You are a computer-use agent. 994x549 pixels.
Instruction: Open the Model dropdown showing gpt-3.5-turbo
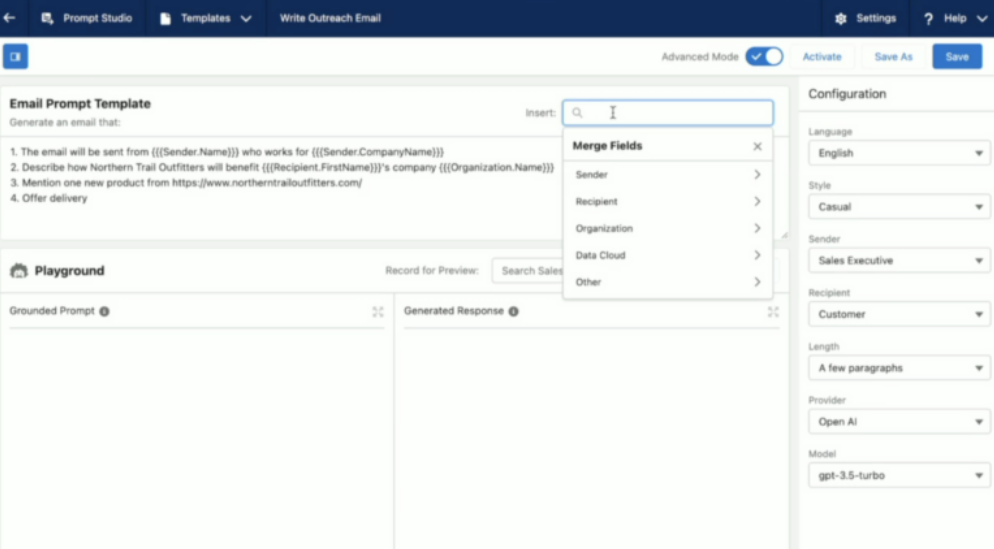[x=898, y=476]
